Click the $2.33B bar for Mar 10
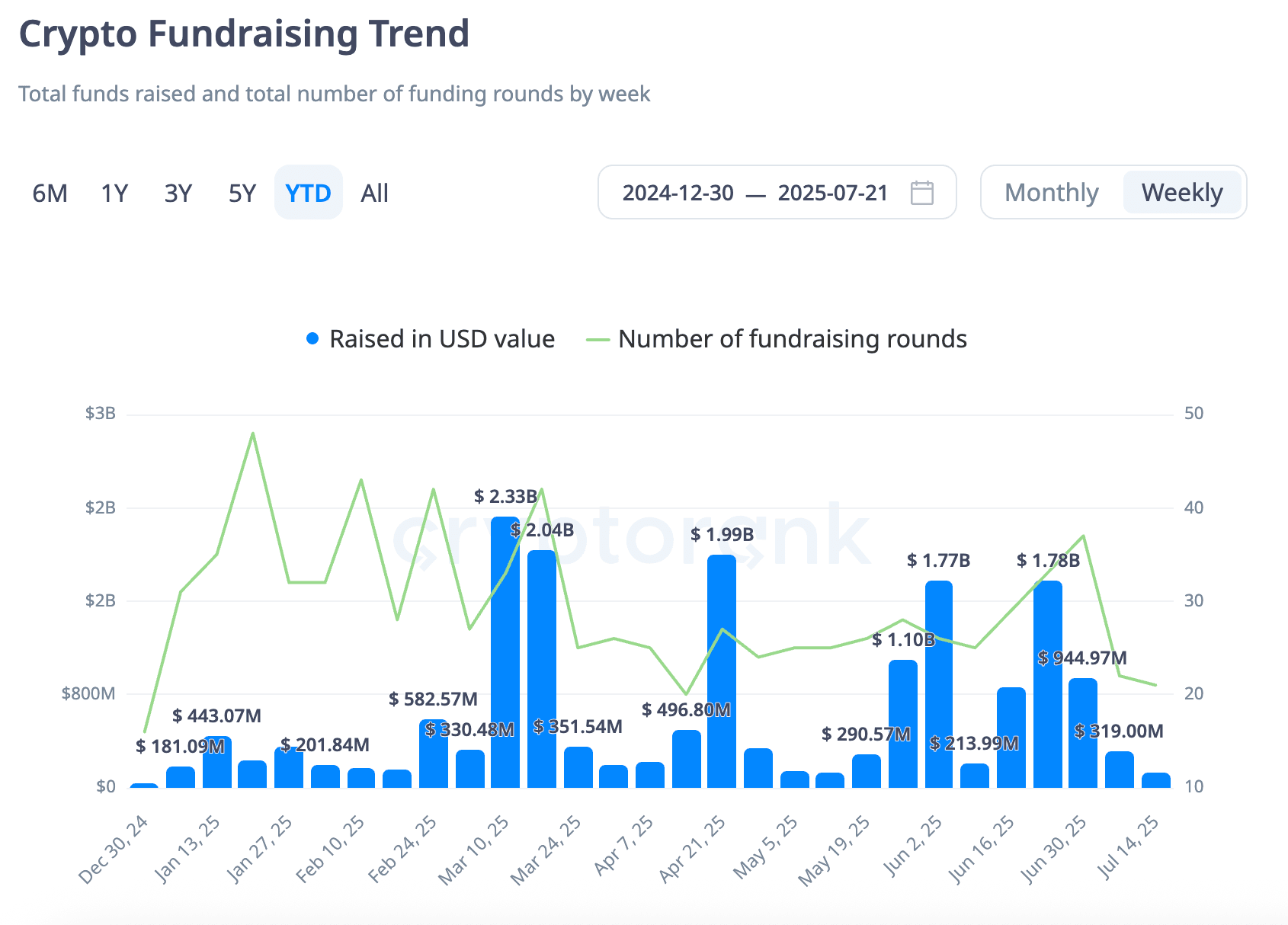The width and height of the screenshot is (1288, 925). coord(505,652)
